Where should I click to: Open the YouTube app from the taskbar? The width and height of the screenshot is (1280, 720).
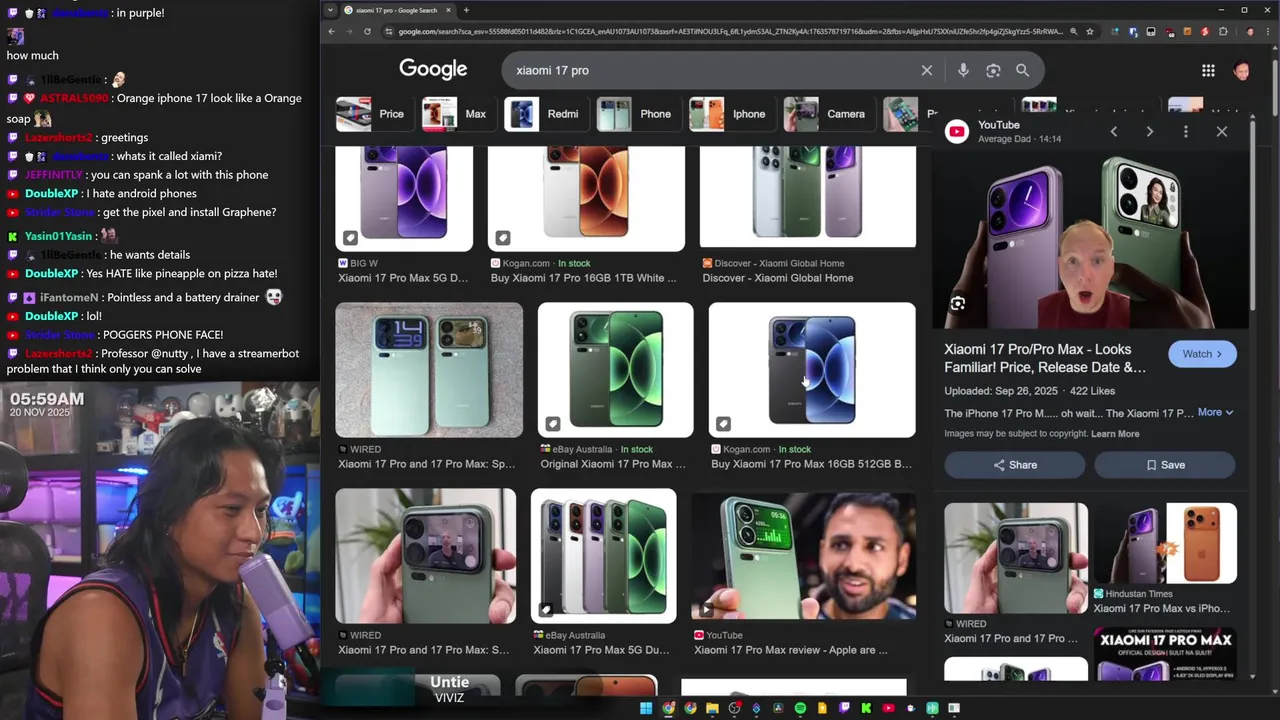coord(888,708)
